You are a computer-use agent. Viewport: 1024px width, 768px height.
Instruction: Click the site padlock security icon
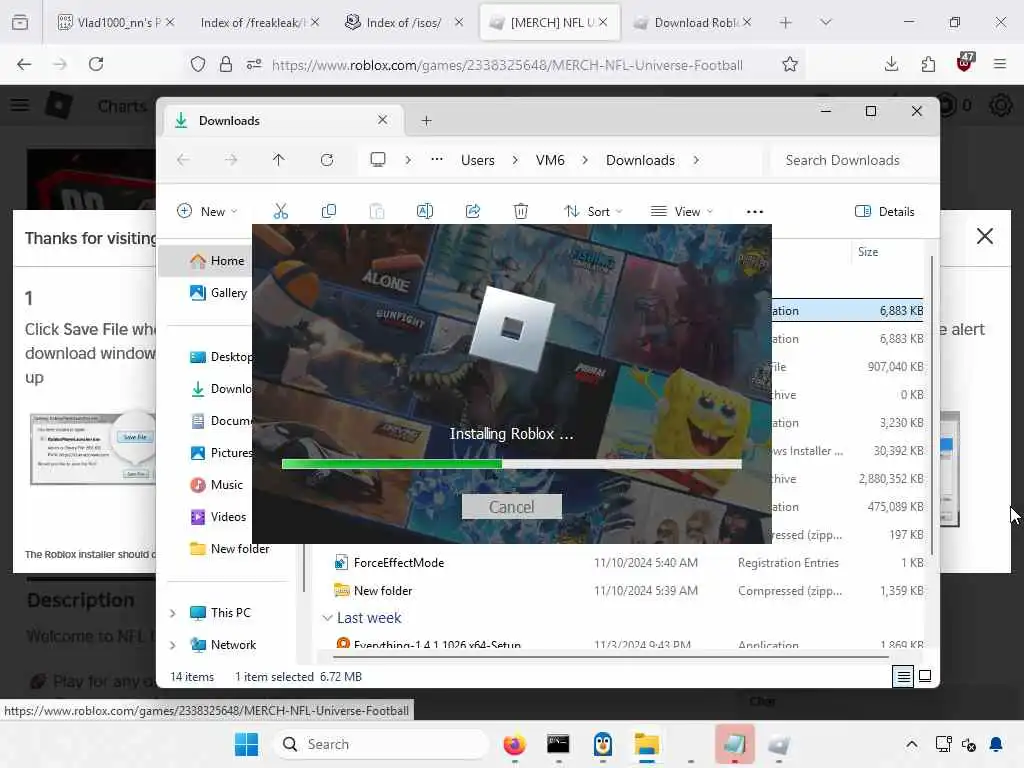226,64
